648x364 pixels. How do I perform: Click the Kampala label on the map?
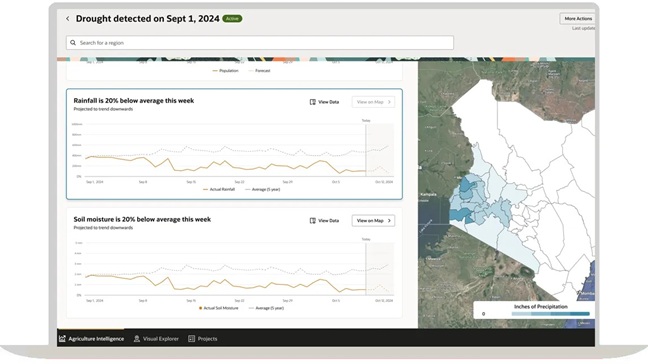click(x=428, y=194)
